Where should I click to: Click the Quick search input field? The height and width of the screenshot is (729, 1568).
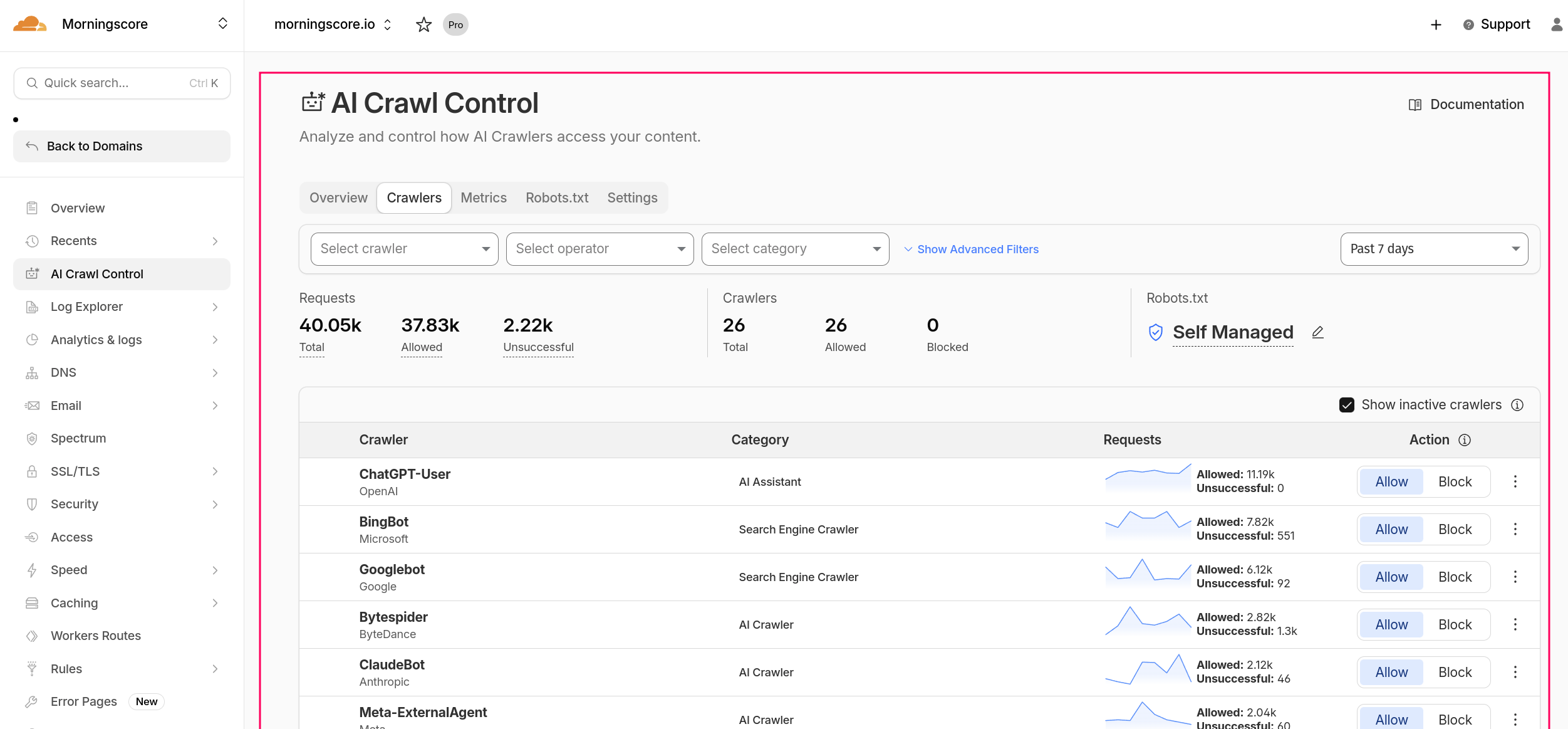pyautogui.click(x=122, y=83)
